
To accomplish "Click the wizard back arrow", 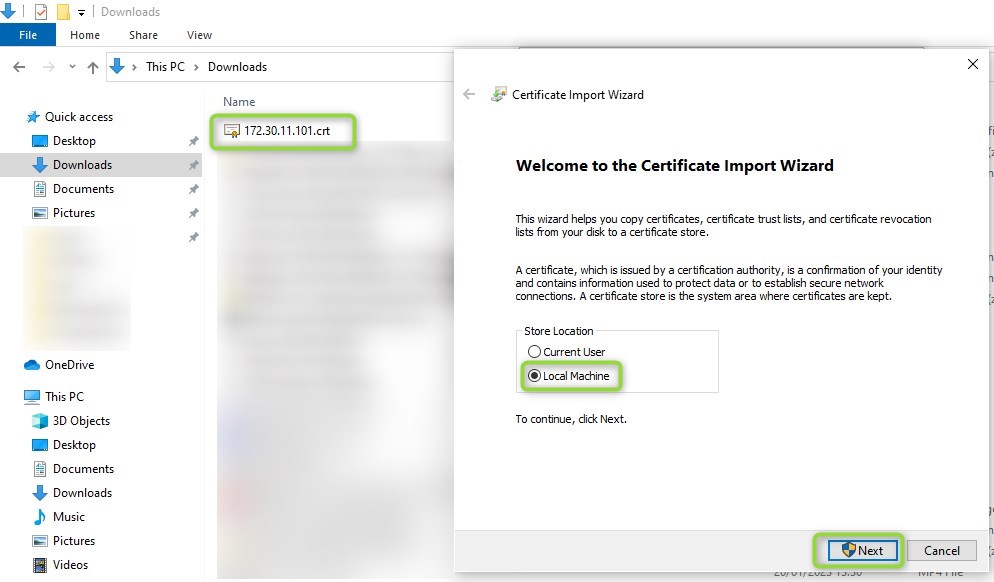I will [469, 94].
